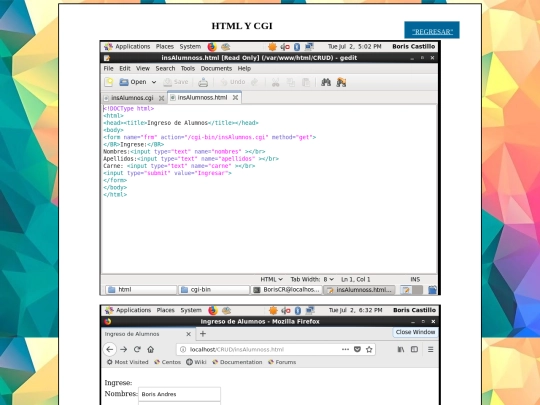Screen dimensions: 540x405
Task: Open the cgi-bin folder taskbar button
Action: click(x=214, y=290)
